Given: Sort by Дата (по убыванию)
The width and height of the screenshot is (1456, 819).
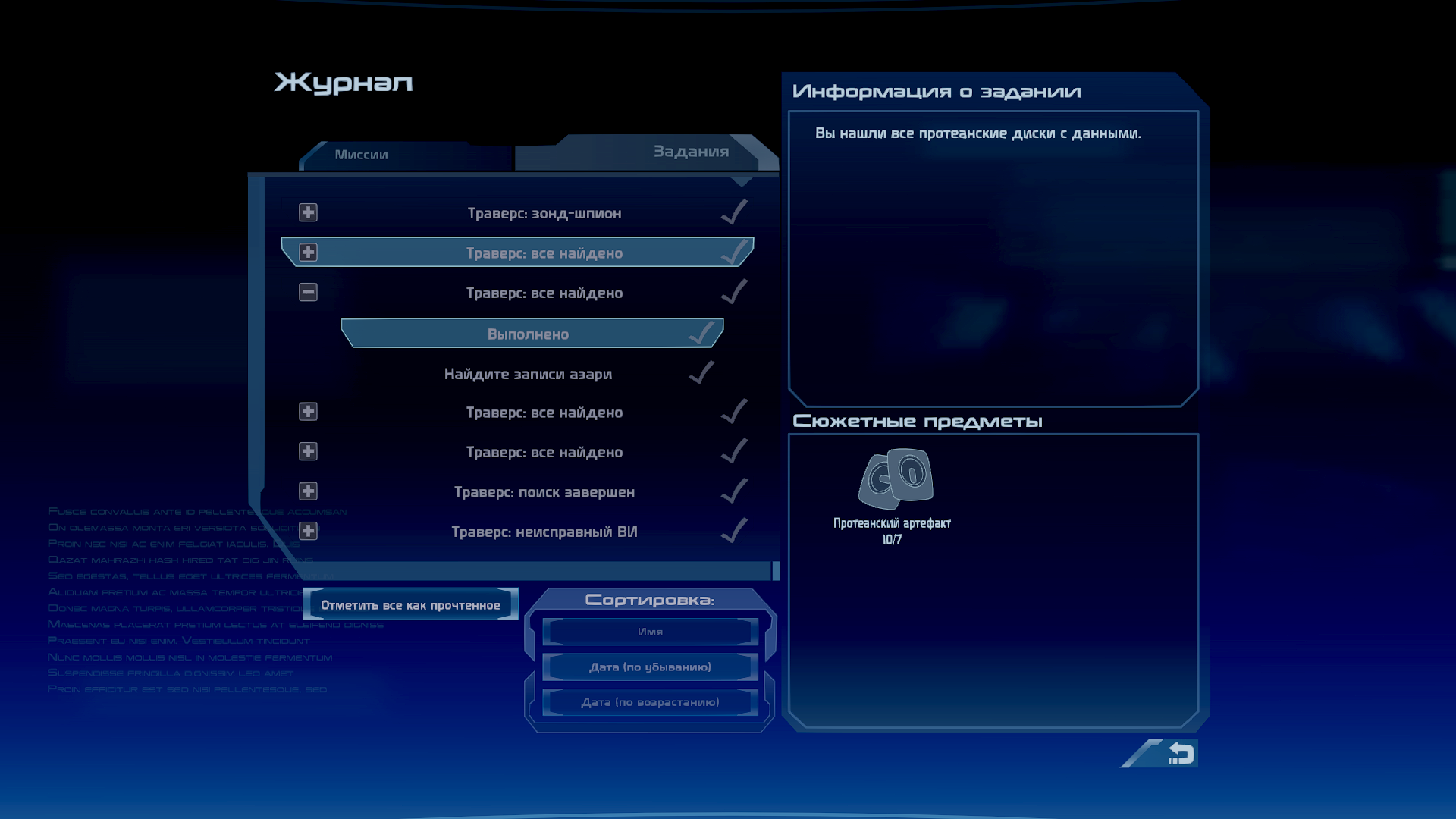Looking at the screenshot, I should [x=650, y=667].
